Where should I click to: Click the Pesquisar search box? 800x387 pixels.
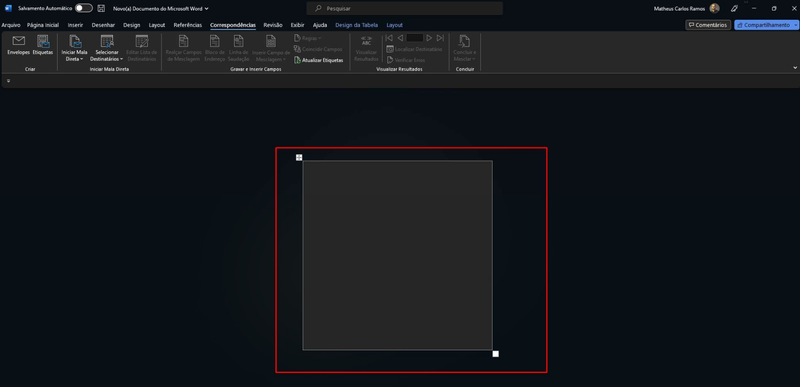[405, 8]
